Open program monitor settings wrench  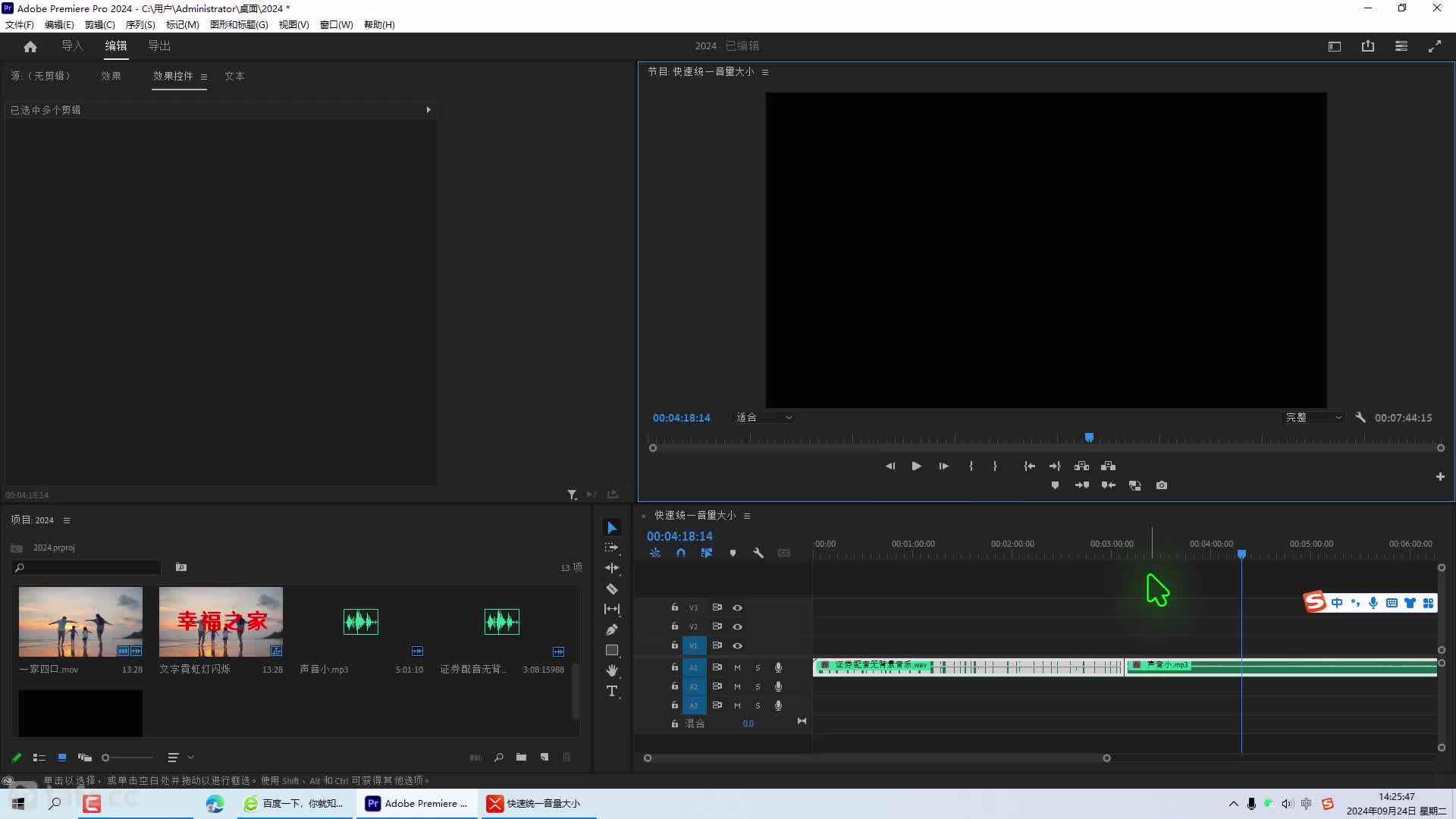pyautogui.click(x=1360, y=417)
